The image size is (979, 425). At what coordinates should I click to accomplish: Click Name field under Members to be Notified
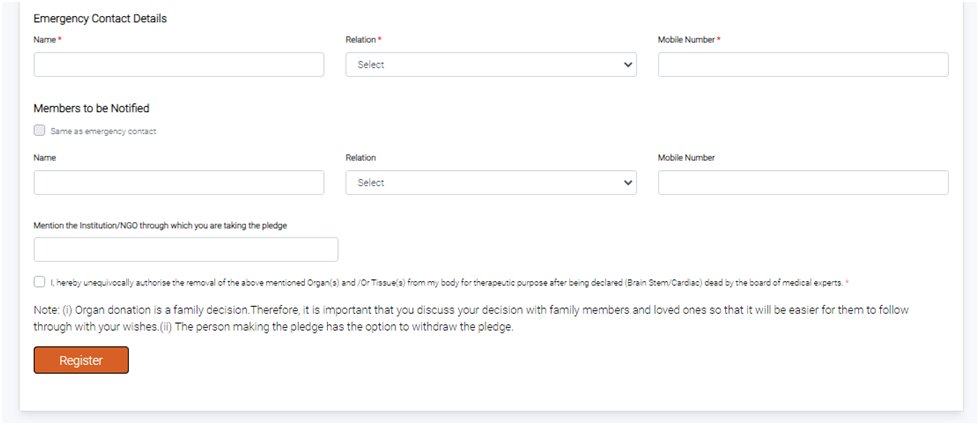click(x=179, y=183)
